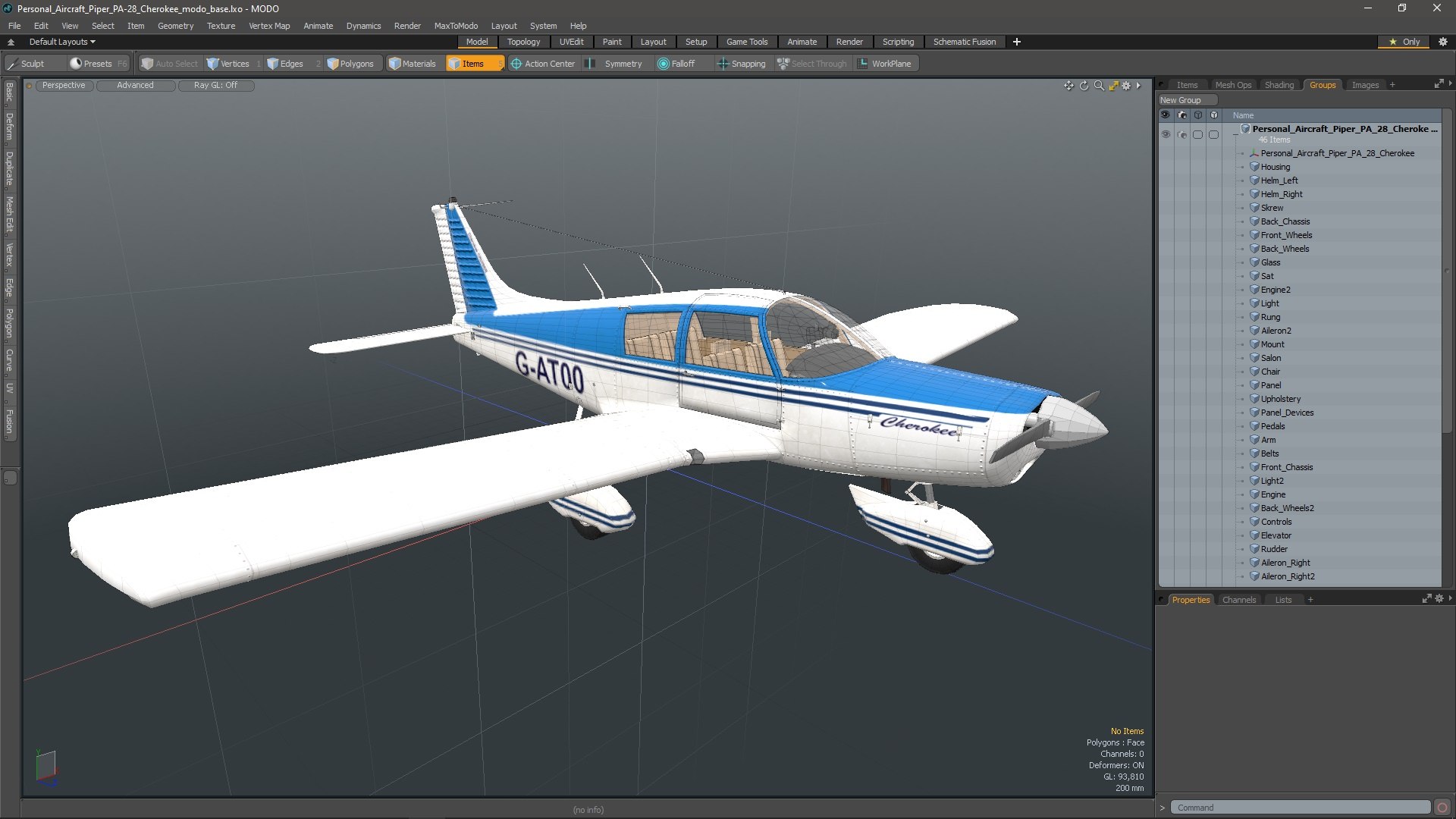The height and width of the screenshot is (819, 1456).
Task: Click the viewport zoom magnifier icon
Action: 1099,86
